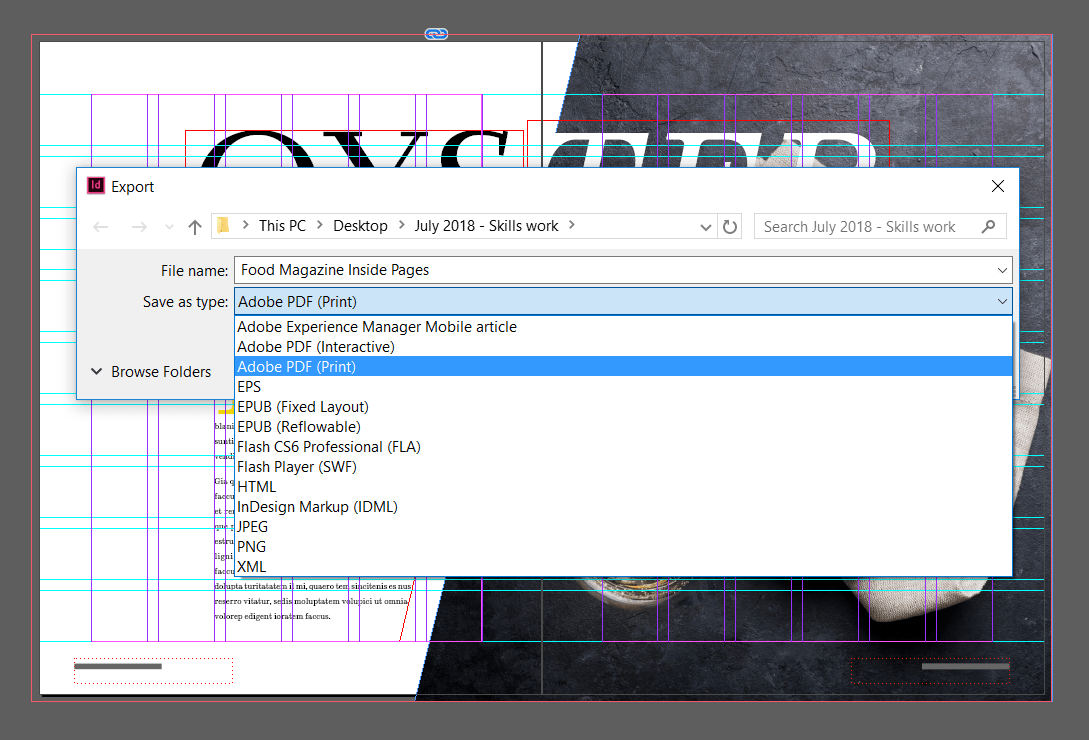Open address bar history dropdown
Screen dimensions: 1089x740
pos(706,227)
